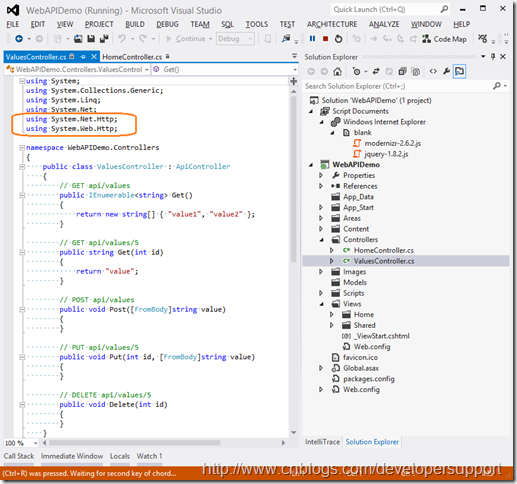Open the DEBUG menu
The width and height of the screenshot is (517, 484).
pyautogui.click(x=167, y=24)
